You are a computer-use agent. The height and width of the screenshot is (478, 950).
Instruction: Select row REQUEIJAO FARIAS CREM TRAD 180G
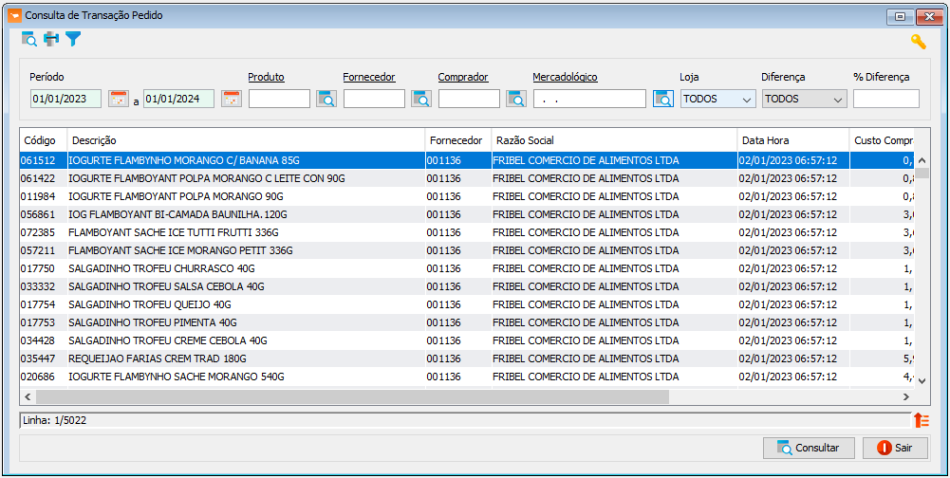pyautogui.click(x=467, y=359)
